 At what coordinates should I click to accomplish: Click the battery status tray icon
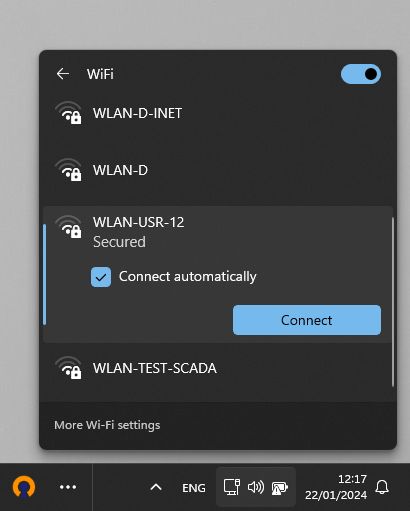(280, 488)
